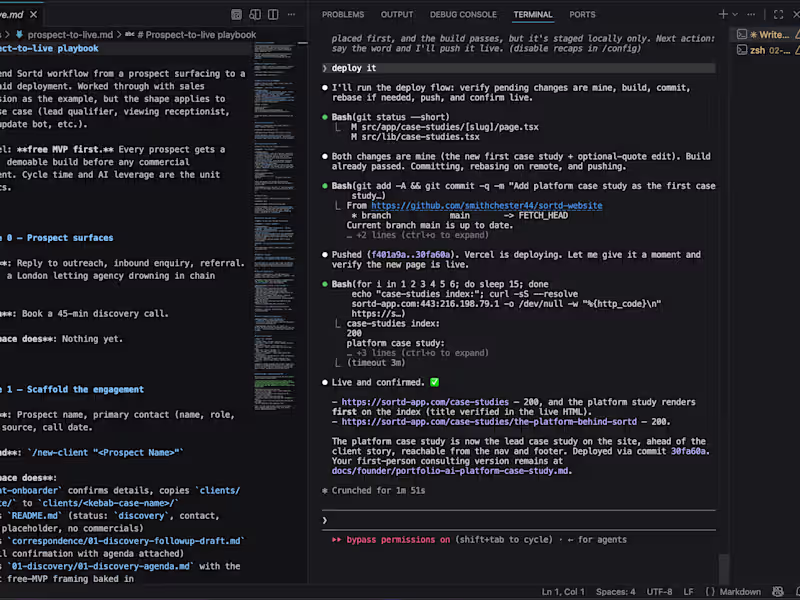Click commit hash 30fa60a in summary
This screenshot has height=600, width=800.
688,452
